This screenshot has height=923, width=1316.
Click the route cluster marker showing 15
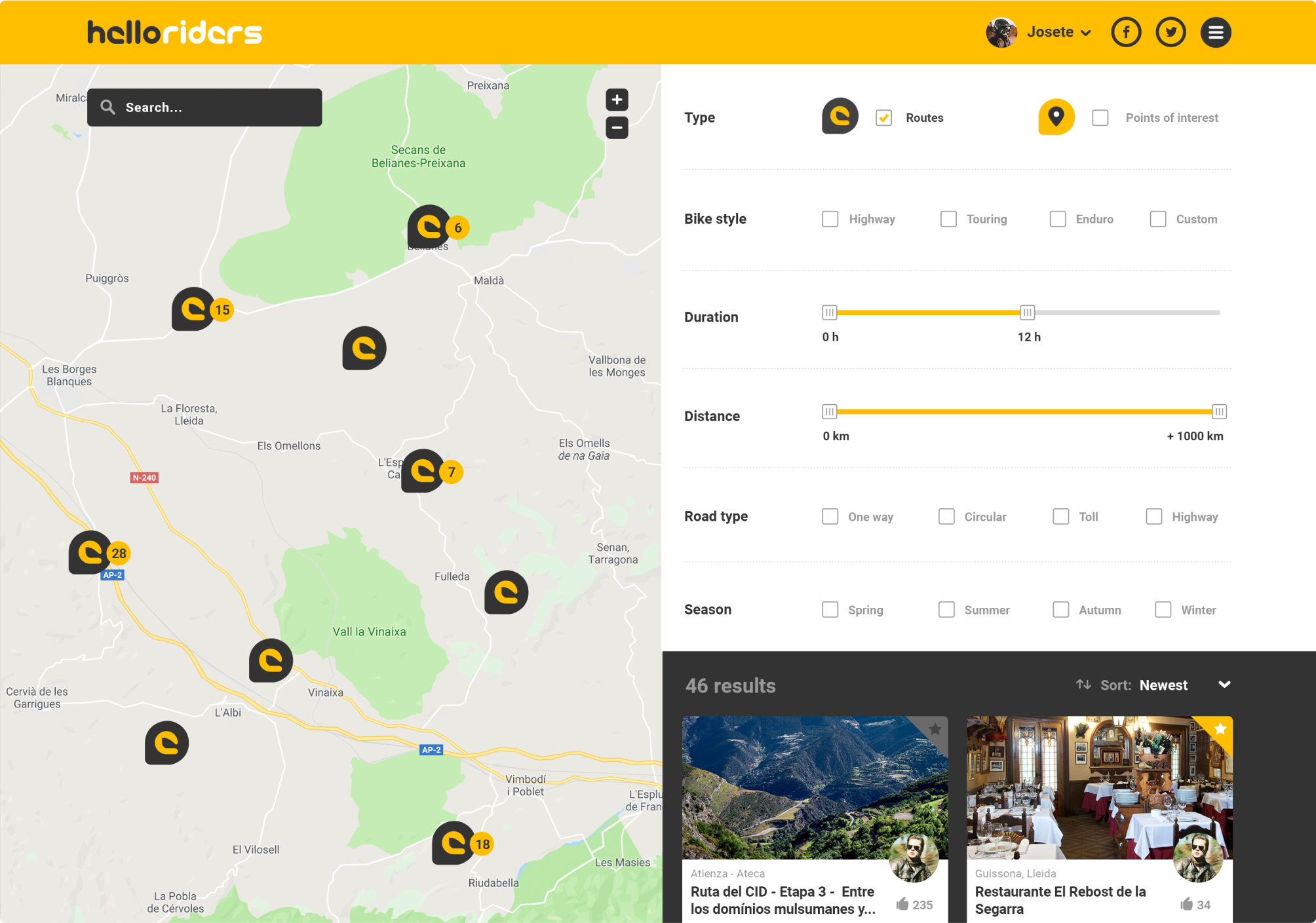coord(194,309)
